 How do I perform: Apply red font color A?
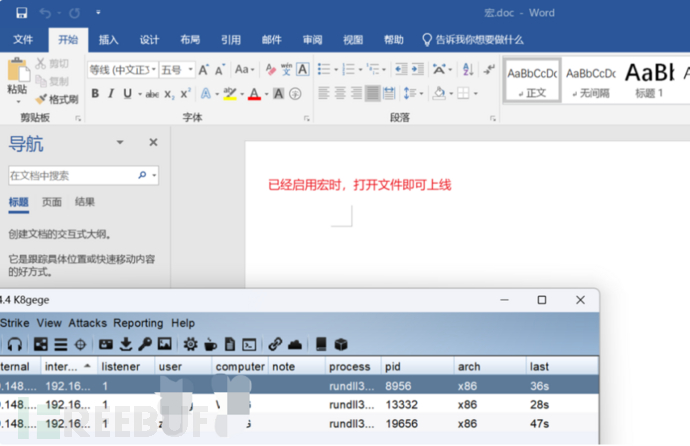coord(254,93)
